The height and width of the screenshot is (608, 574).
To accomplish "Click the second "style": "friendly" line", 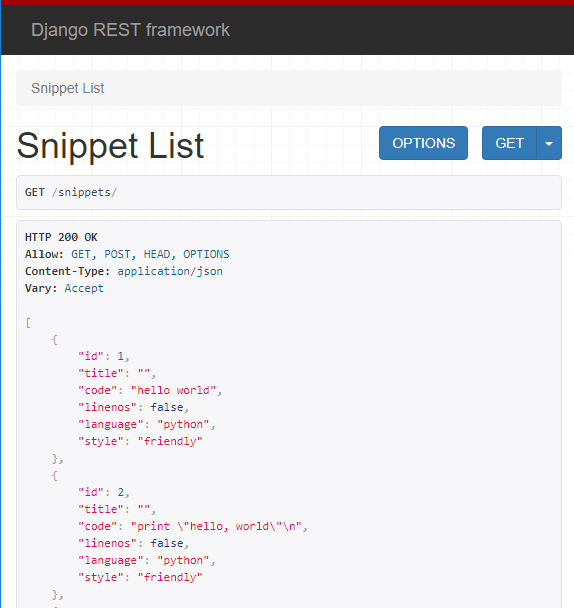I will 140,577.
